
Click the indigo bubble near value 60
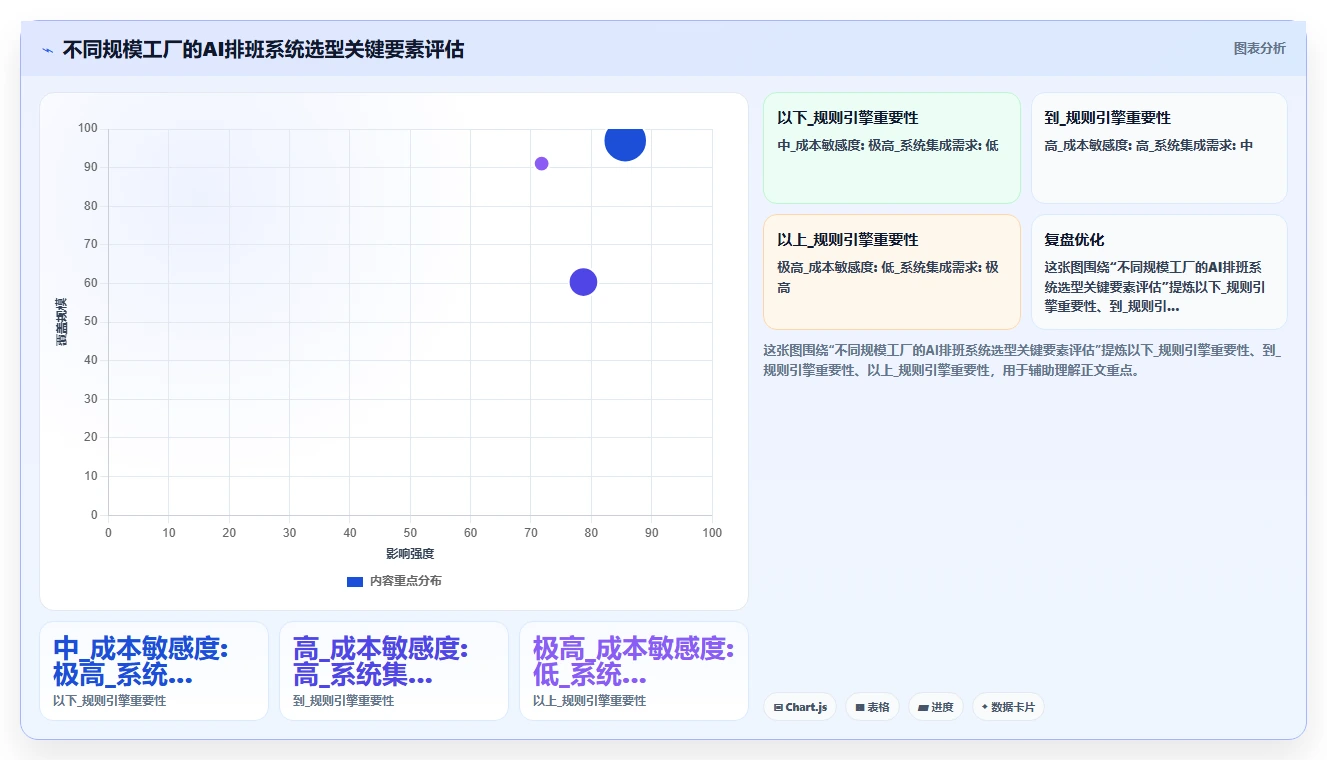click(583, 282)
